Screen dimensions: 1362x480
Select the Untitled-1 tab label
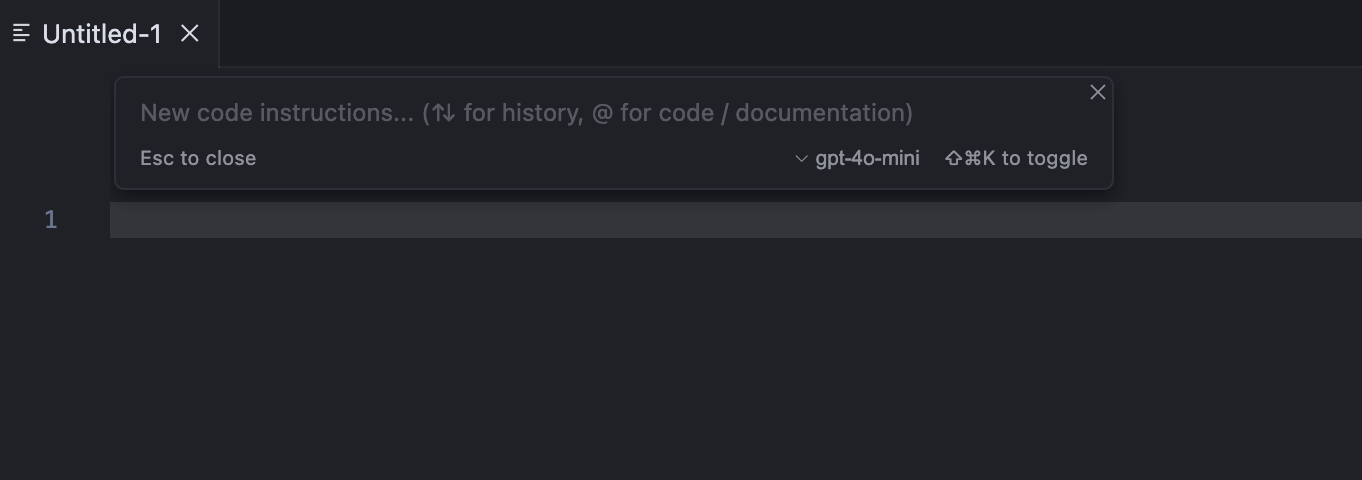click(x=102, y=34)
